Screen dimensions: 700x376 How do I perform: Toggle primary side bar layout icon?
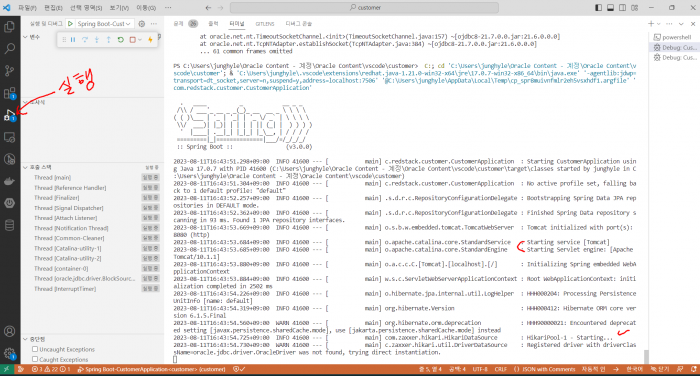click(x=598, y=8)
